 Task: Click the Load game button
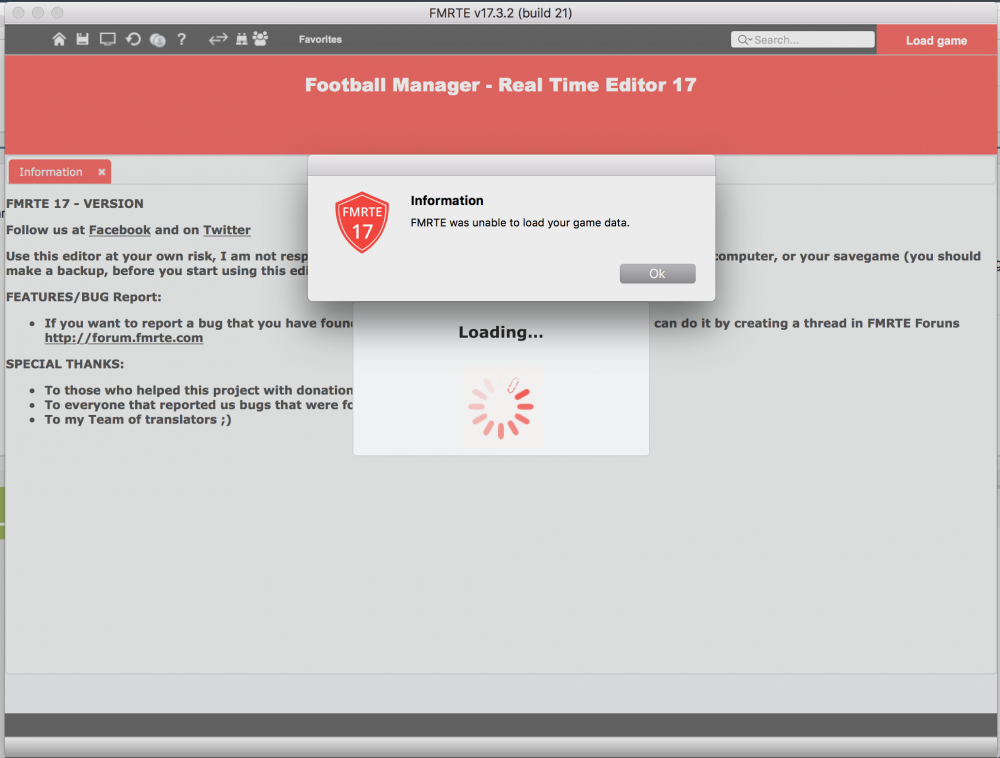point(936,40)
